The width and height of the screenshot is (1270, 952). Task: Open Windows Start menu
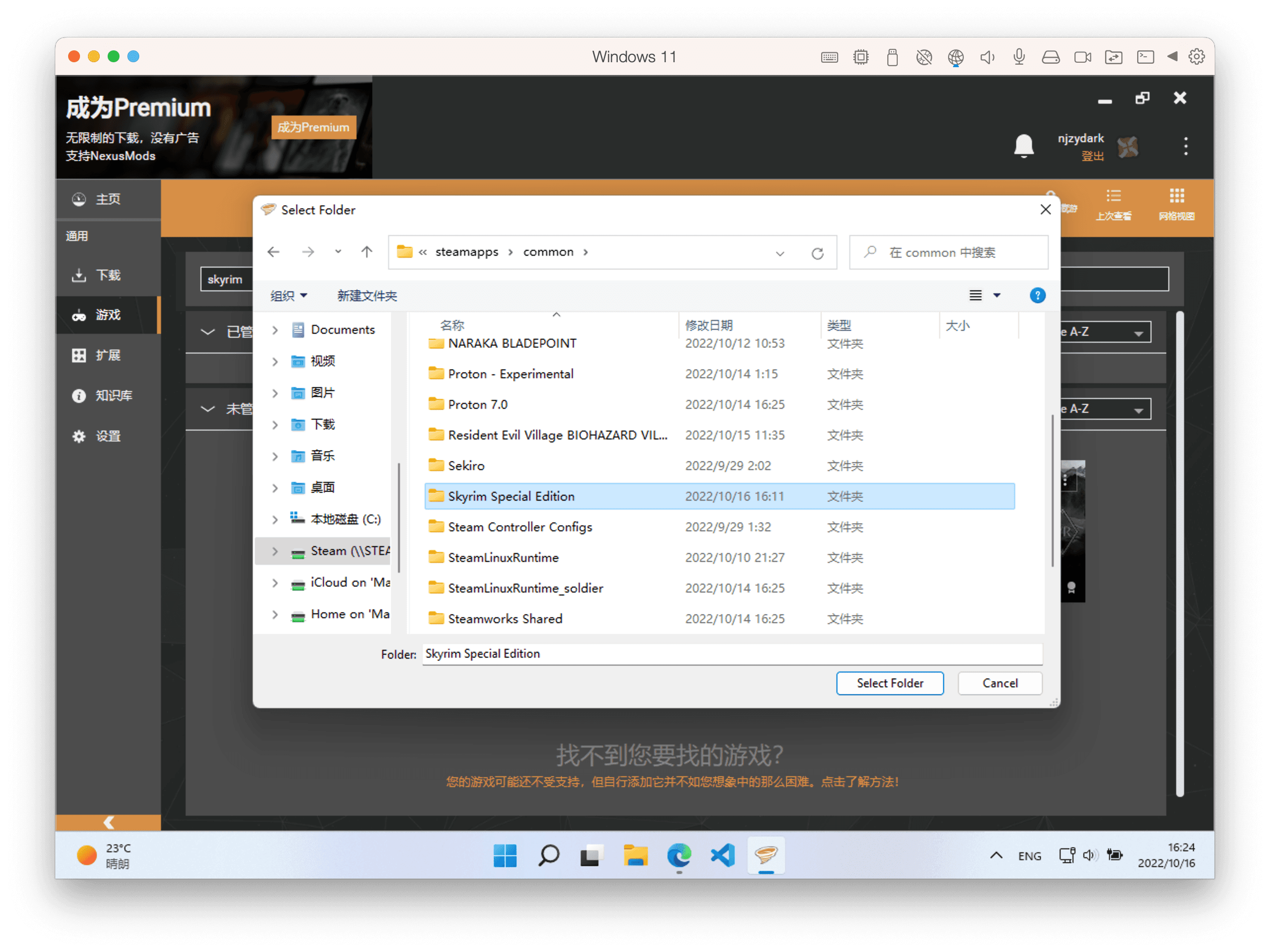click(505, 856)
